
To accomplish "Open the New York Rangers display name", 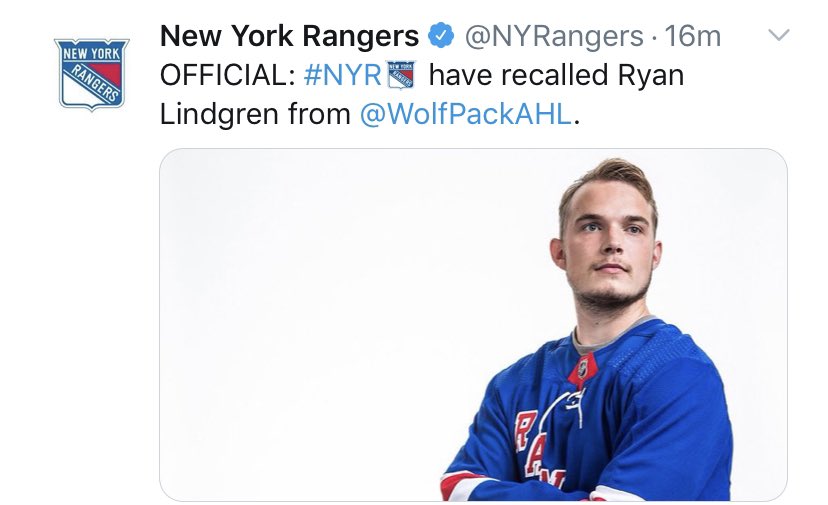I will coord(289,37).
